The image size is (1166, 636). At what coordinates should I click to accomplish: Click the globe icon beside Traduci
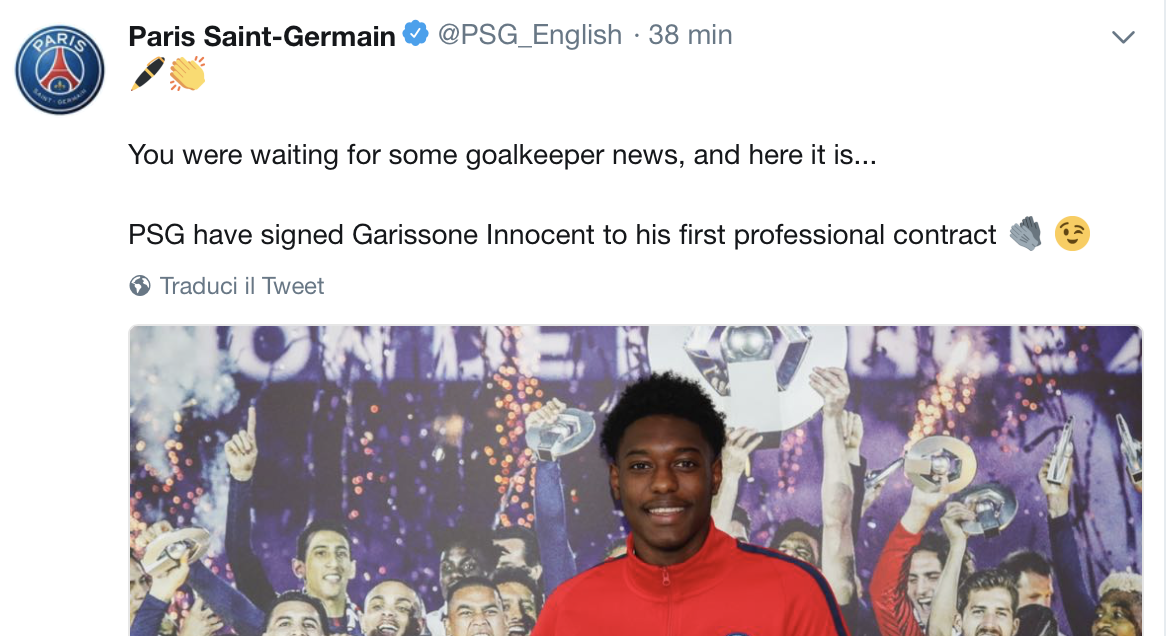coord(140,286)
